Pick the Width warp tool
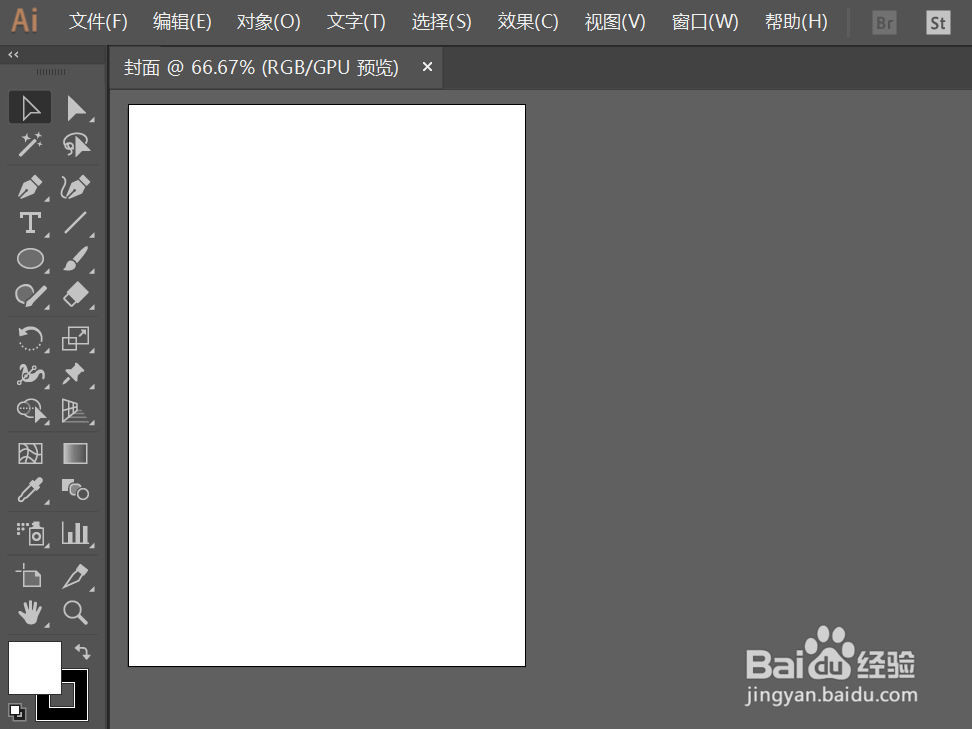 pyautogui.click(x=30, y=374)
